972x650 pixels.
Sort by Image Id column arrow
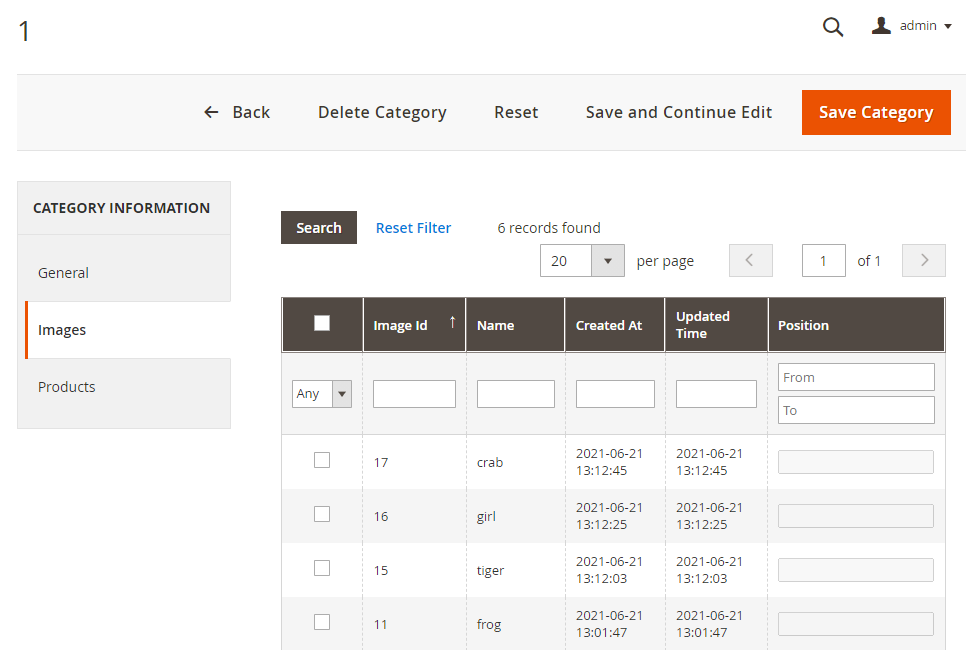pyautogui.click(x=452, y=321)
